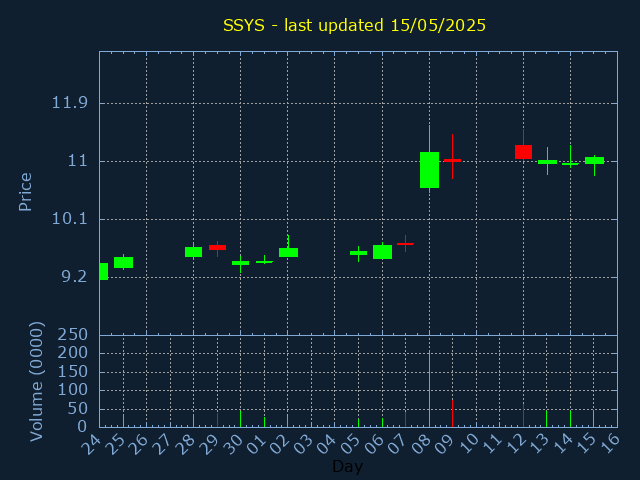Click the 11 price tick label

pos(78,161)
